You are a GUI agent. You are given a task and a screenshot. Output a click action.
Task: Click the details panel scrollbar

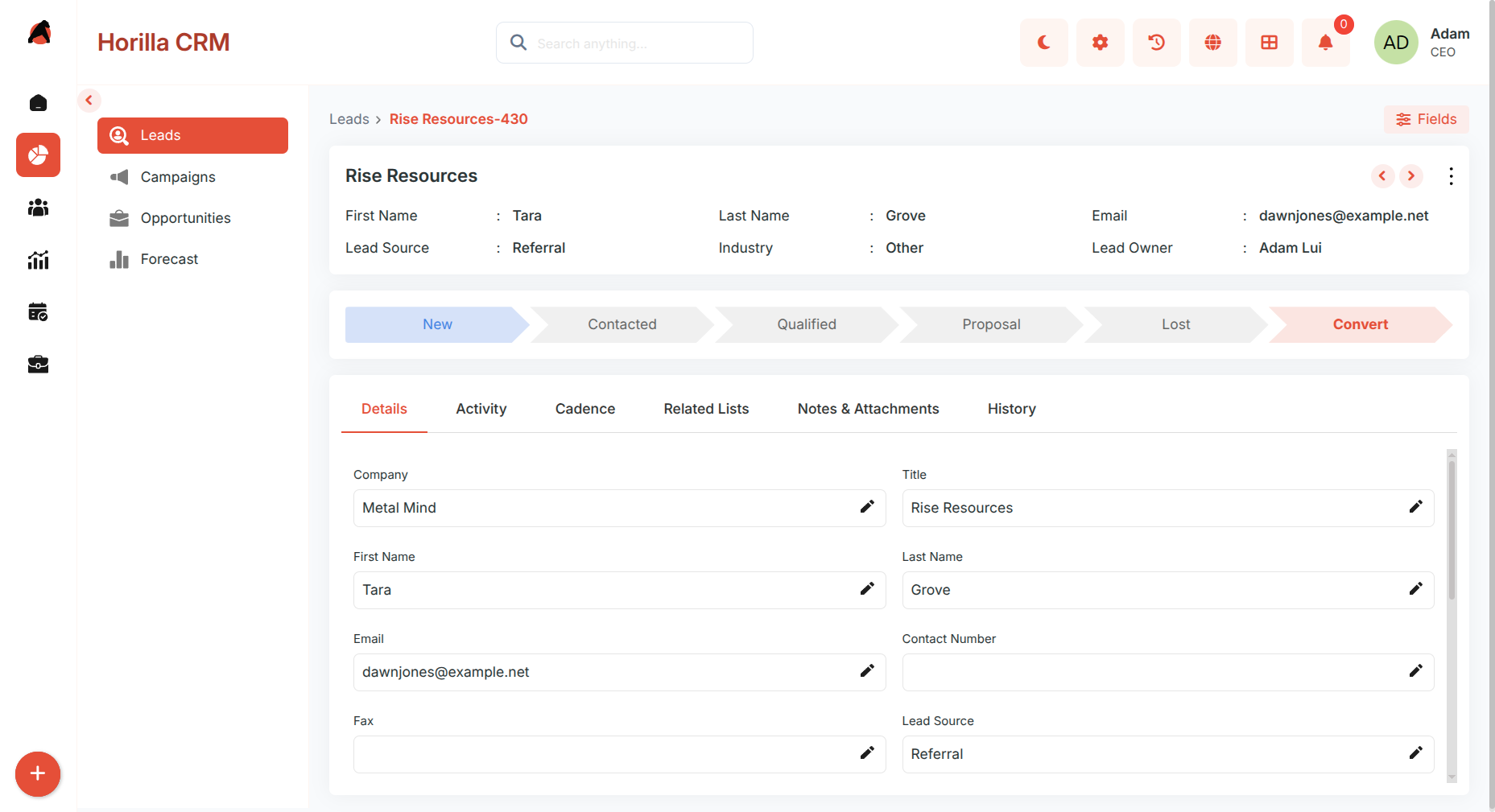pyautogui.click(x=1452, y=532)
